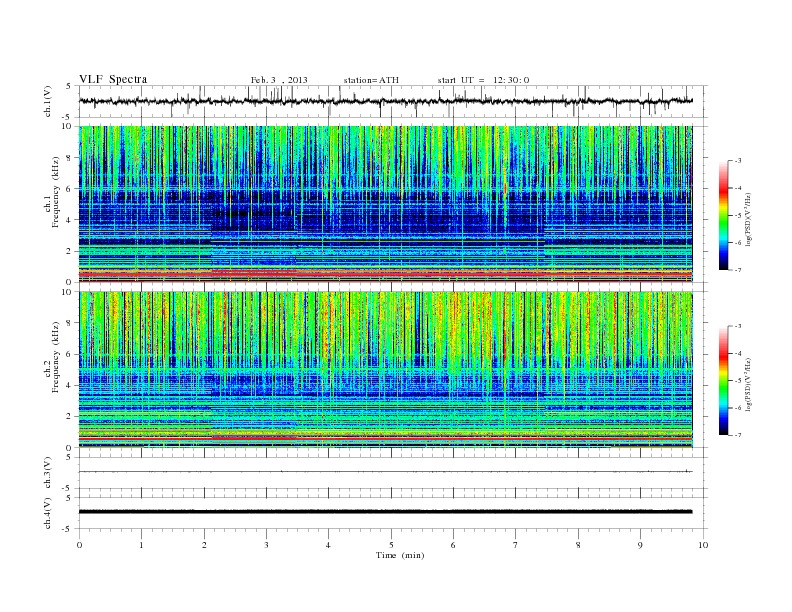This screenshot has width=792, height=612.
Task: Click the ch.1 "Frequency (kHz)" axis label
Action: (56, 192)
